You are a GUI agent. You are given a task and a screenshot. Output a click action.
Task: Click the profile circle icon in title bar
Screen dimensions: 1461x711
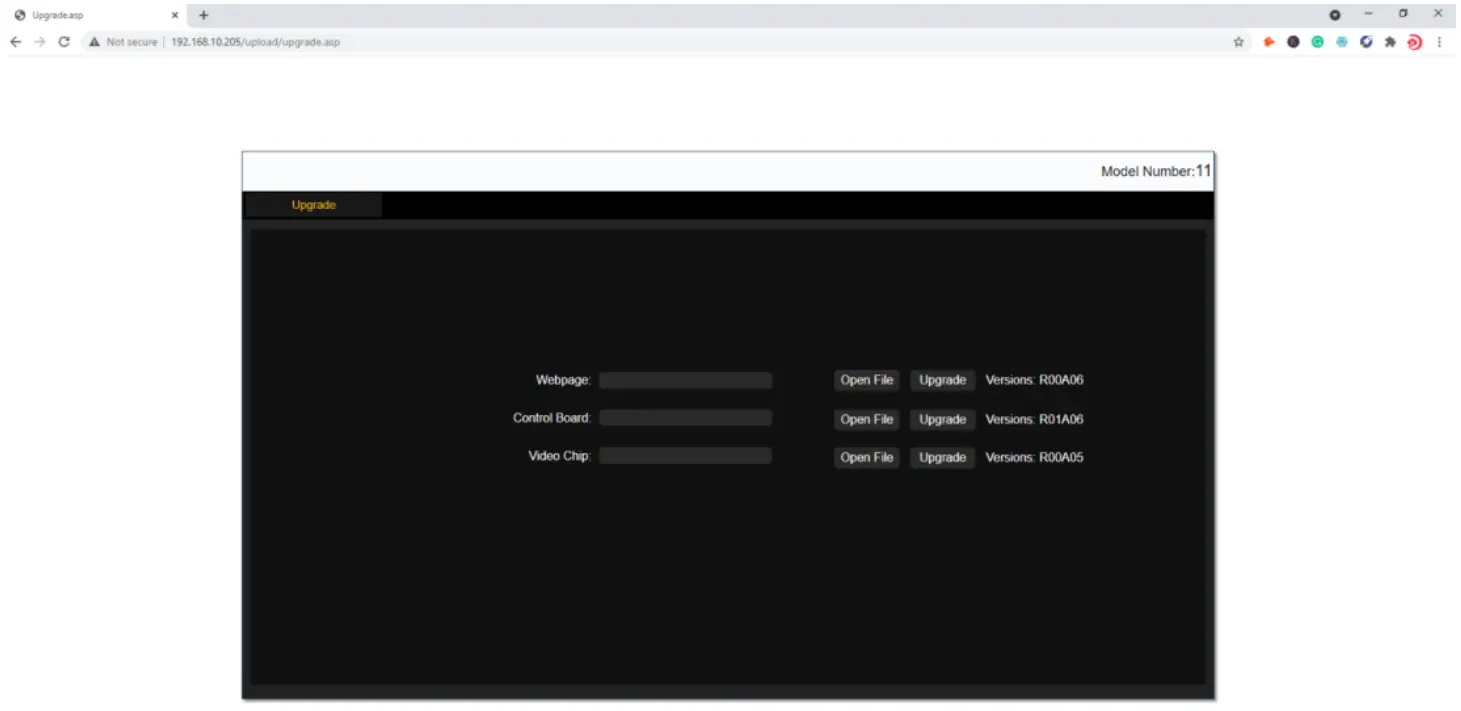tap(1335, 15)
